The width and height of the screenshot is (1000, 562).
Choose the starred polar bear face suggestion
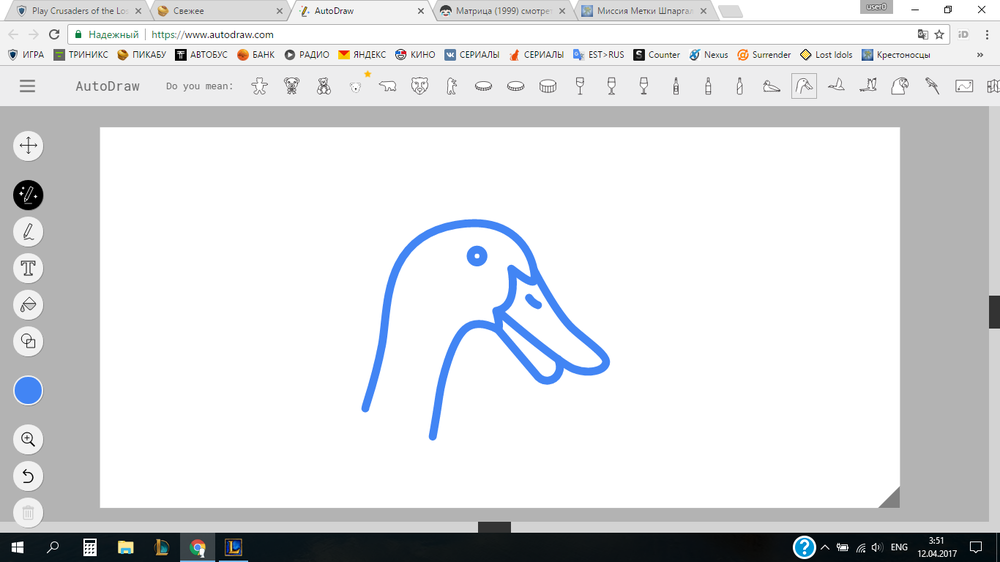click(x=356, y=86)
